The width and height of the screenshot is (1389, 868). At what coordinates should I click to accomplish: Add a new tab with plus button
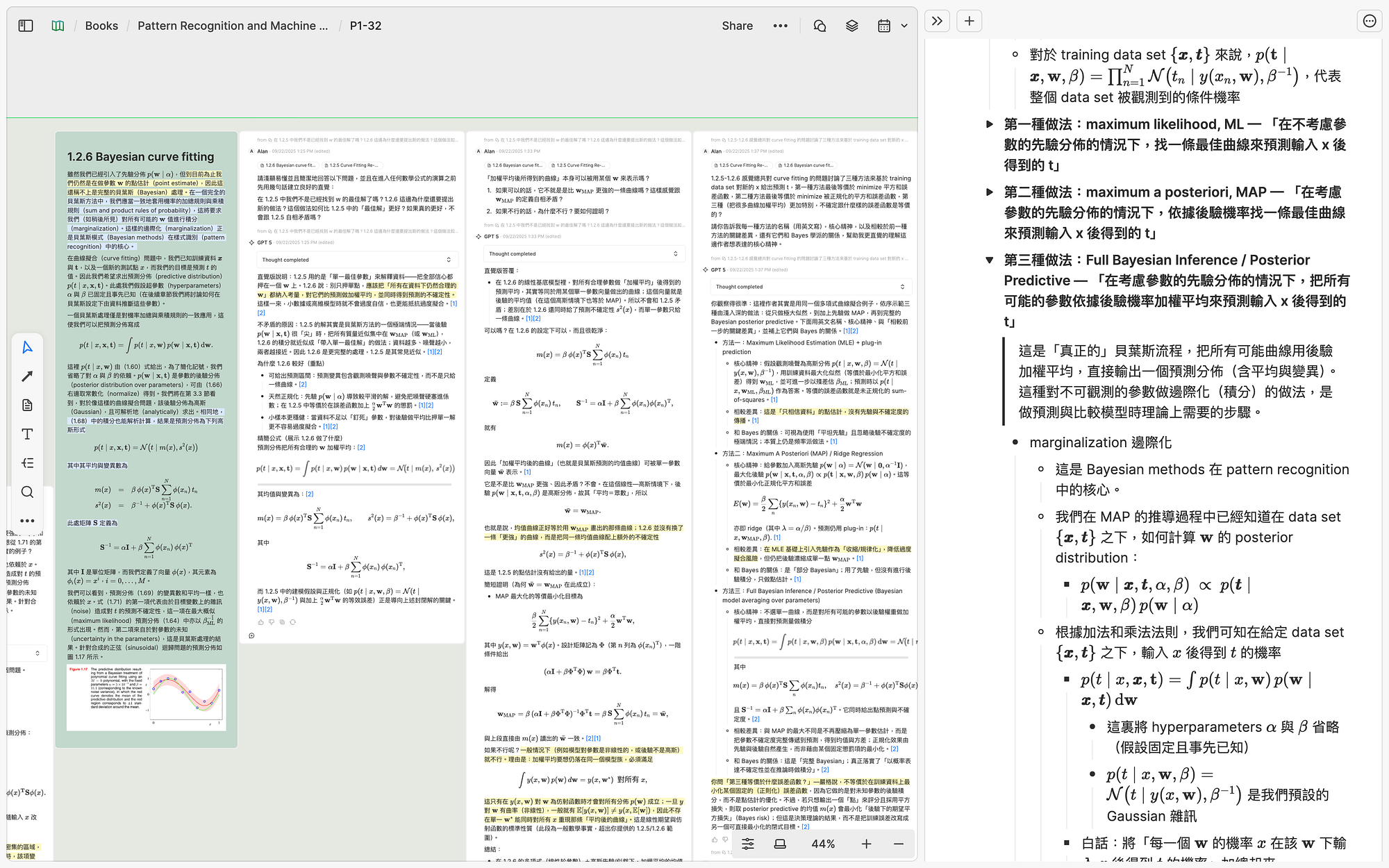pyautogui.click(x=970, y=21)
